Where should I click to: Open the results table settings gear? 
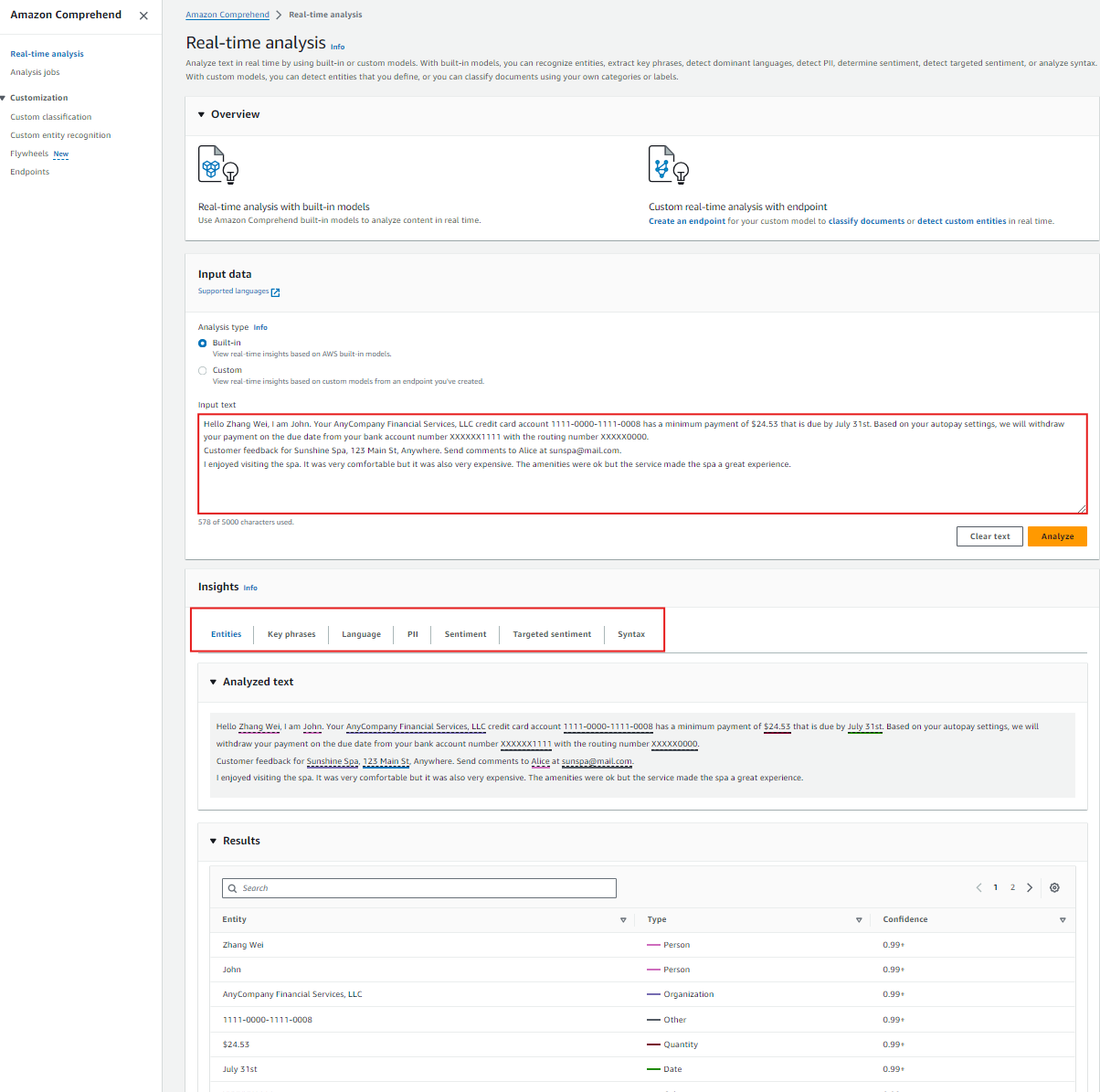[x=1054, y=887]
